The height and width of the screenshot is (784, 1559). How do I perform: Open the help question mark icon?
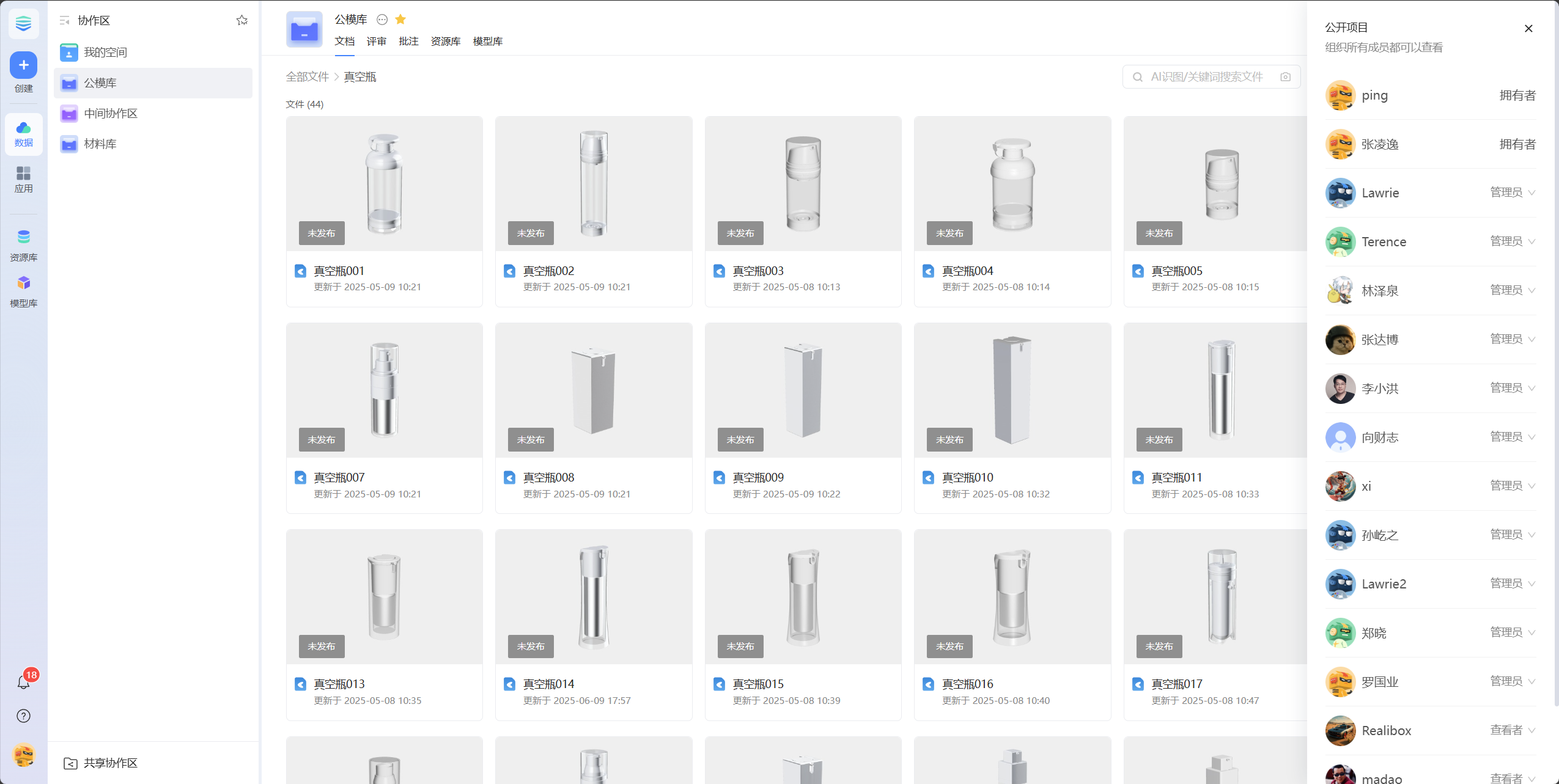pyautogui.click(x=23, y=716)
